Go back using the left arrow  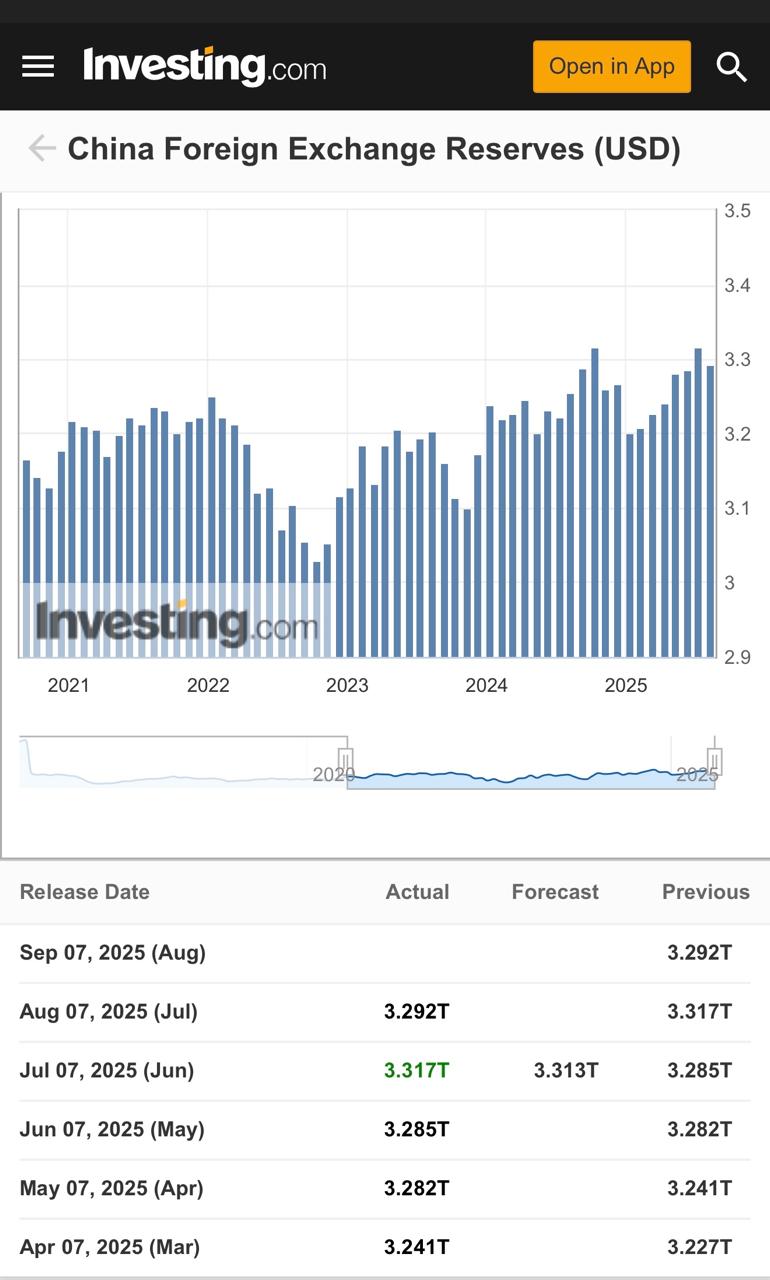click(x=41, y=149)
